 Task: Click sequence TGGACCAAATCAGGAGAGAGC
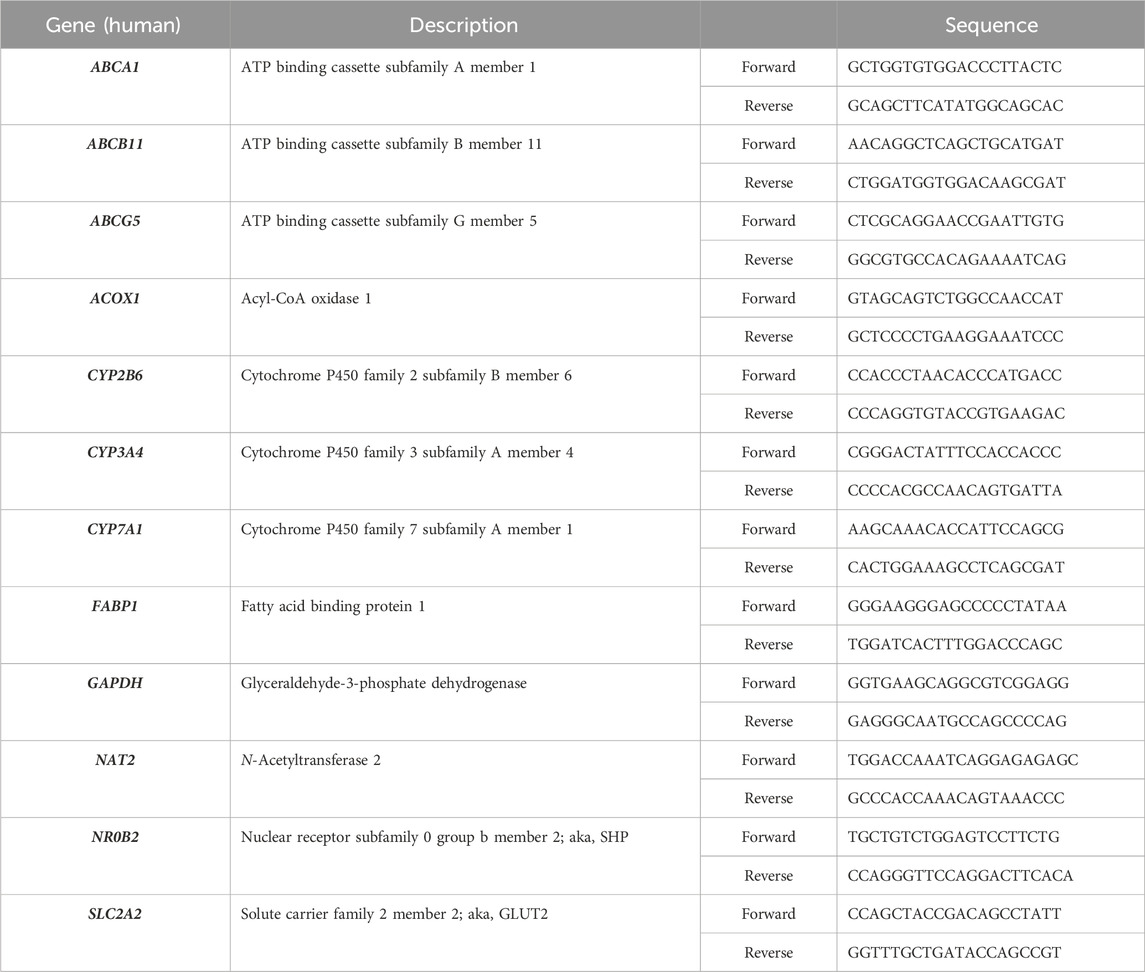tap(962, 759)
